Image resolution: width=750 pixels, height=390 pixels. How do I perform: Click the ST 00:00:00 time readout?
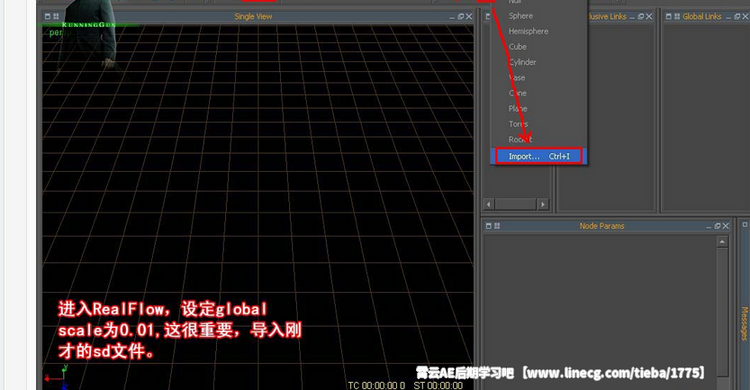438,385
